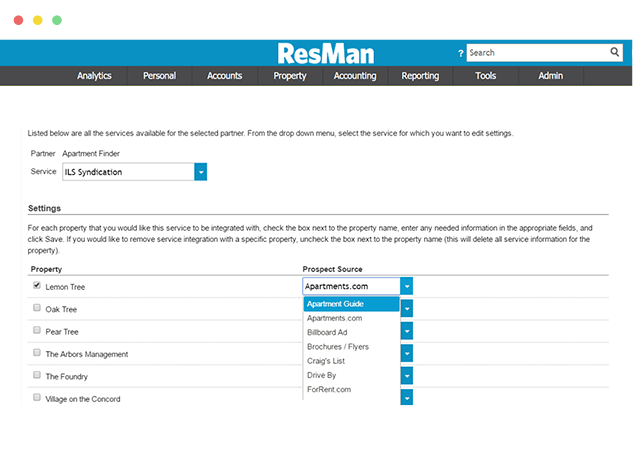Click the Property column header
634x473 pixels.
(46, 269)
